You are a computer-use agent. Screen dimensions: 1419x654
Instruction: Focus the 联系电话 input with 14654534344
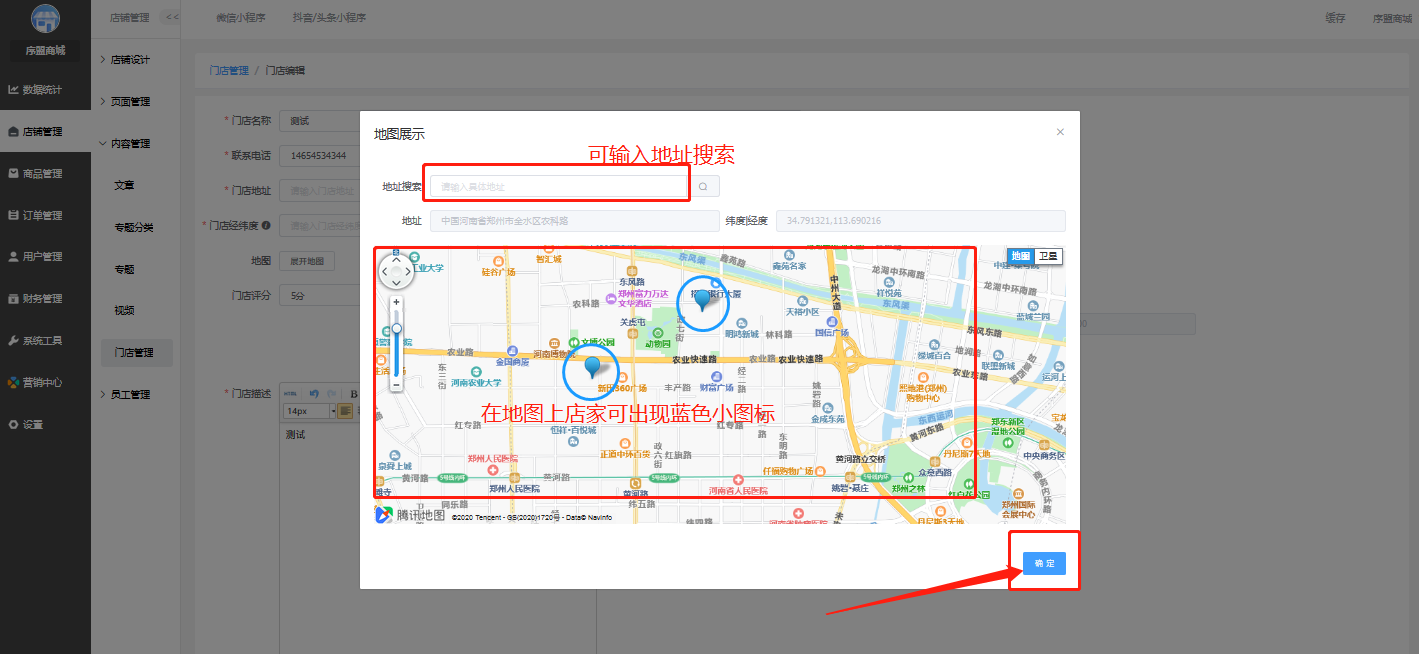(x=319, y=156)
